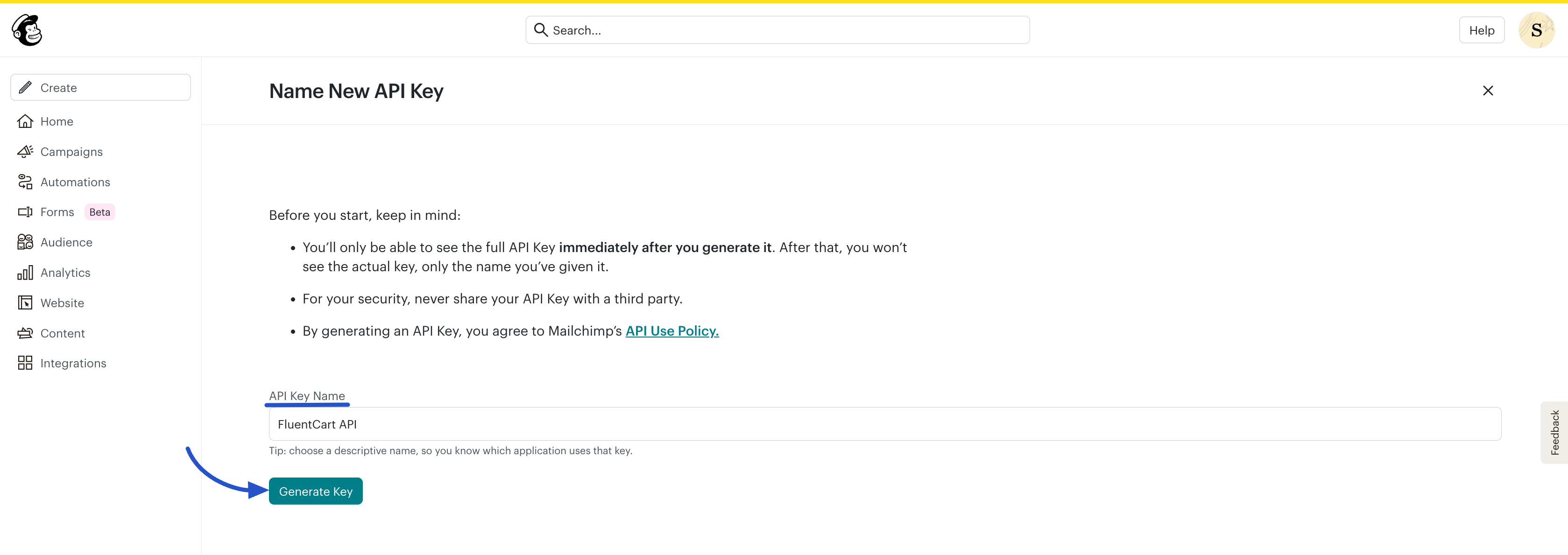Click the Mailchimp Freddie logo
The width and height of the screenshot is (1568, 555).
point(27,30)
